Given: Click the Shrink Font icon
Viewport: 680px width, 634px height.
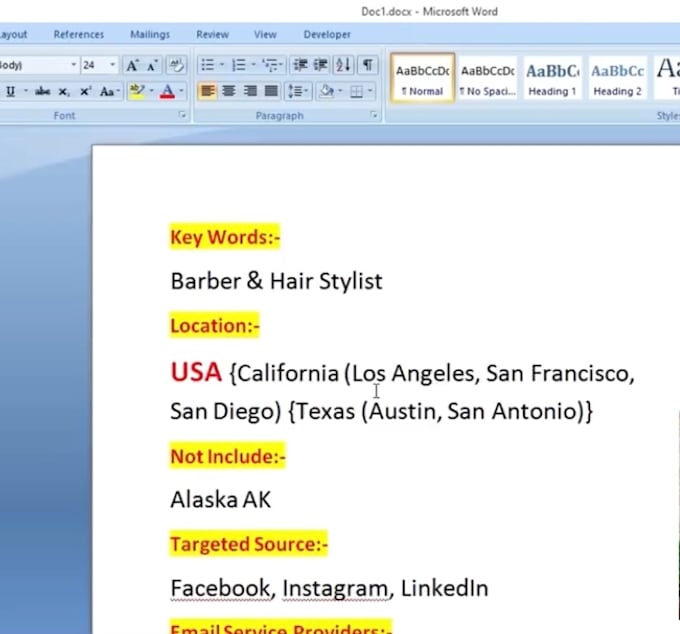Looking at the screenshot, I should pyautogui.click(x=152, y=65).
